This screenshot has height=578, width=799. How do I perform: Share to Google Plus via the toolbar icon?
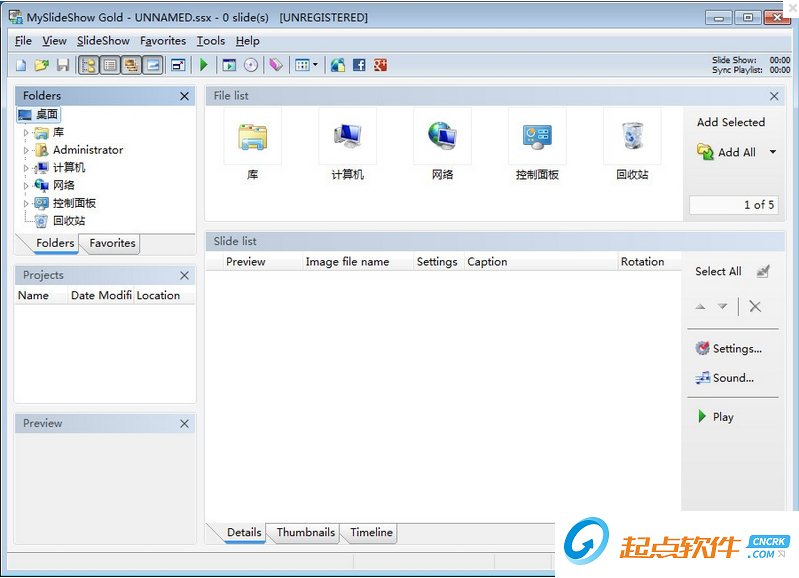pyautogui.click(x=381, y=65)
